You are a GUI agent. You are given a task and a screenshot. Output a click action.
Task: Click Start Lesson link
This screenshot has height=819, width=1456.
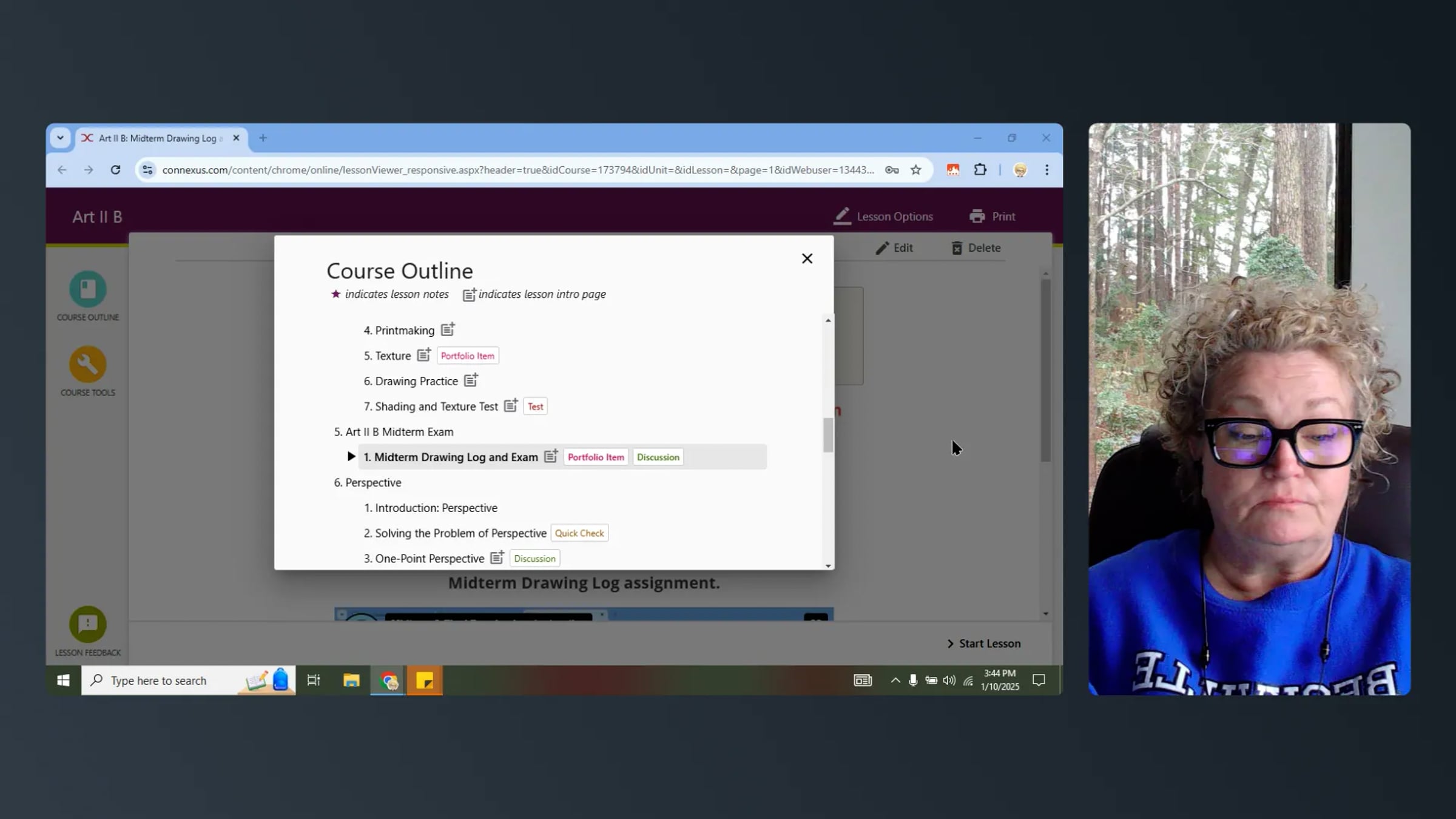pyautogui.click(x=983, y=644)
